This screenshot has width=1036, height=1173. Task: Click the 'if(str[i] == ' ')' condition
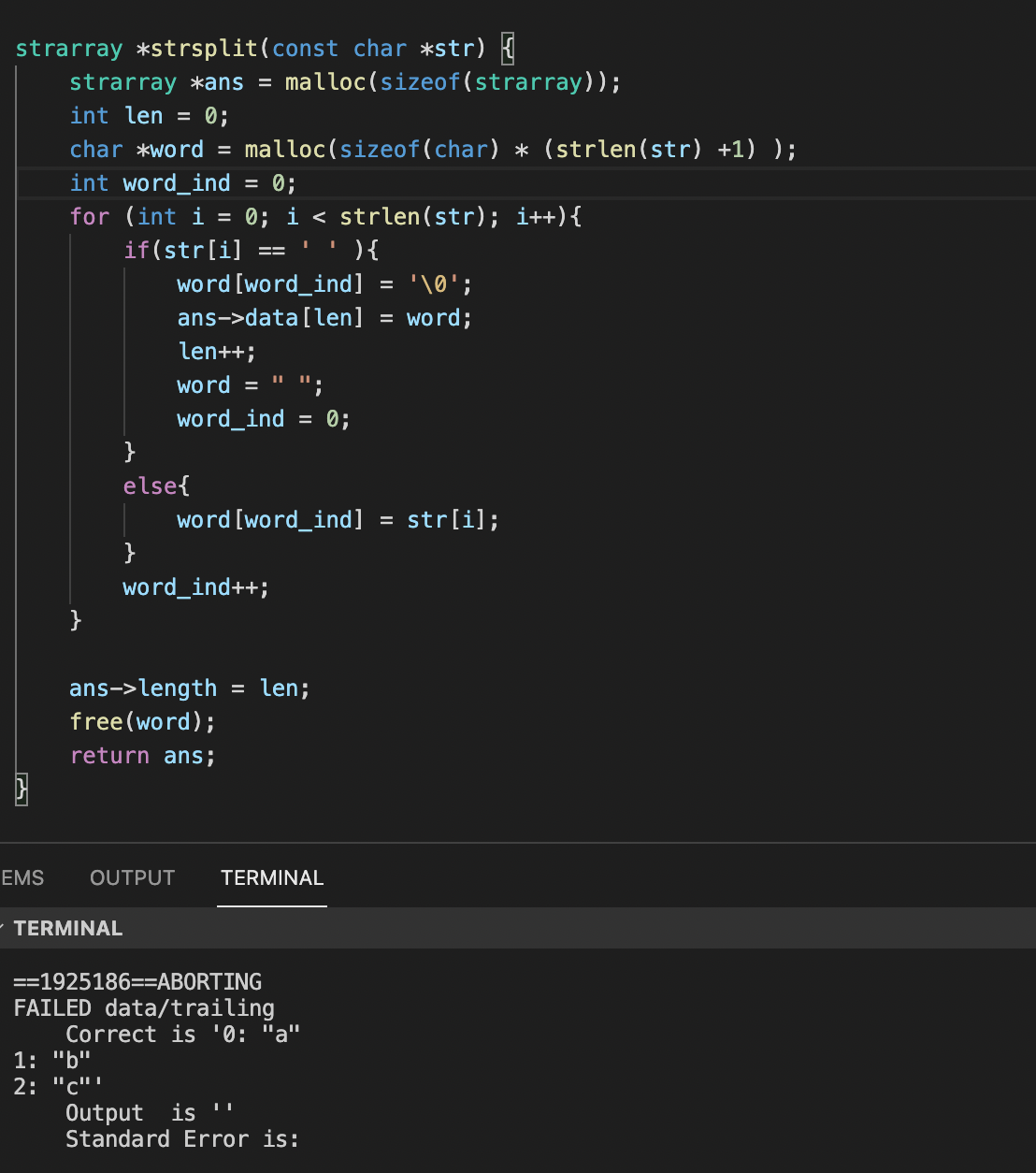251,251
